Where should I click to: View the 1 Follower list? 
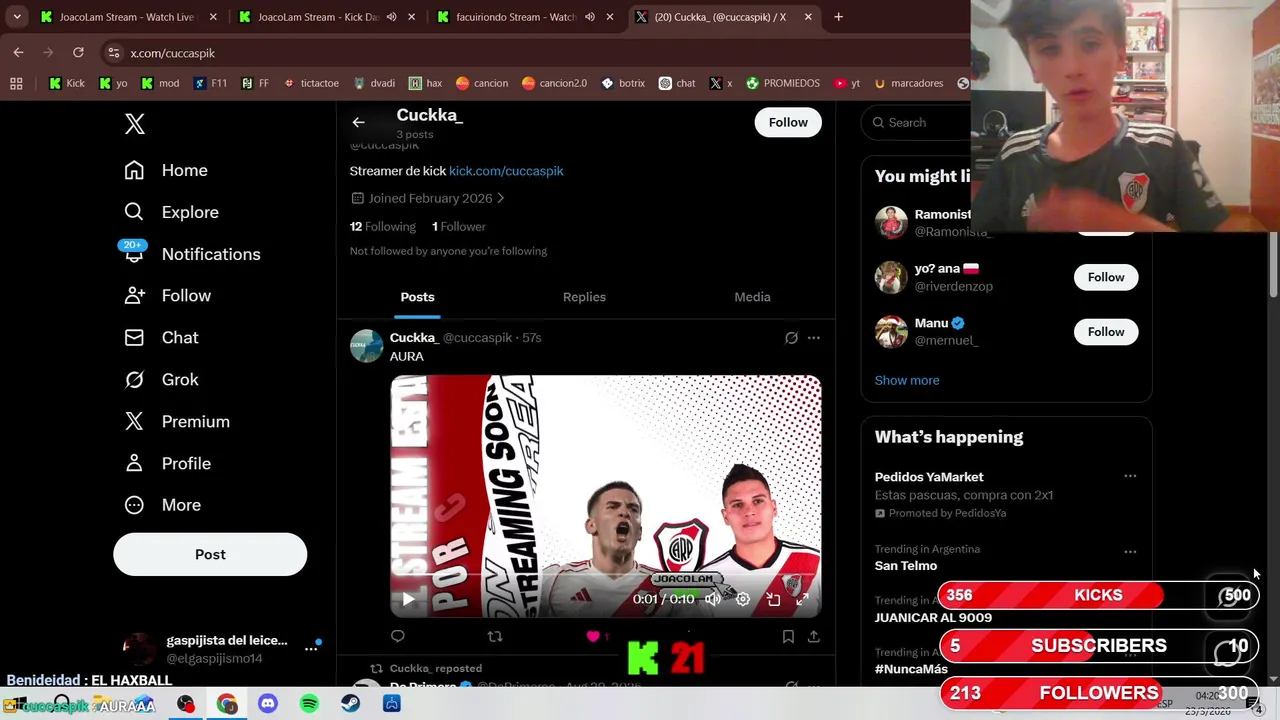(459, 227)
